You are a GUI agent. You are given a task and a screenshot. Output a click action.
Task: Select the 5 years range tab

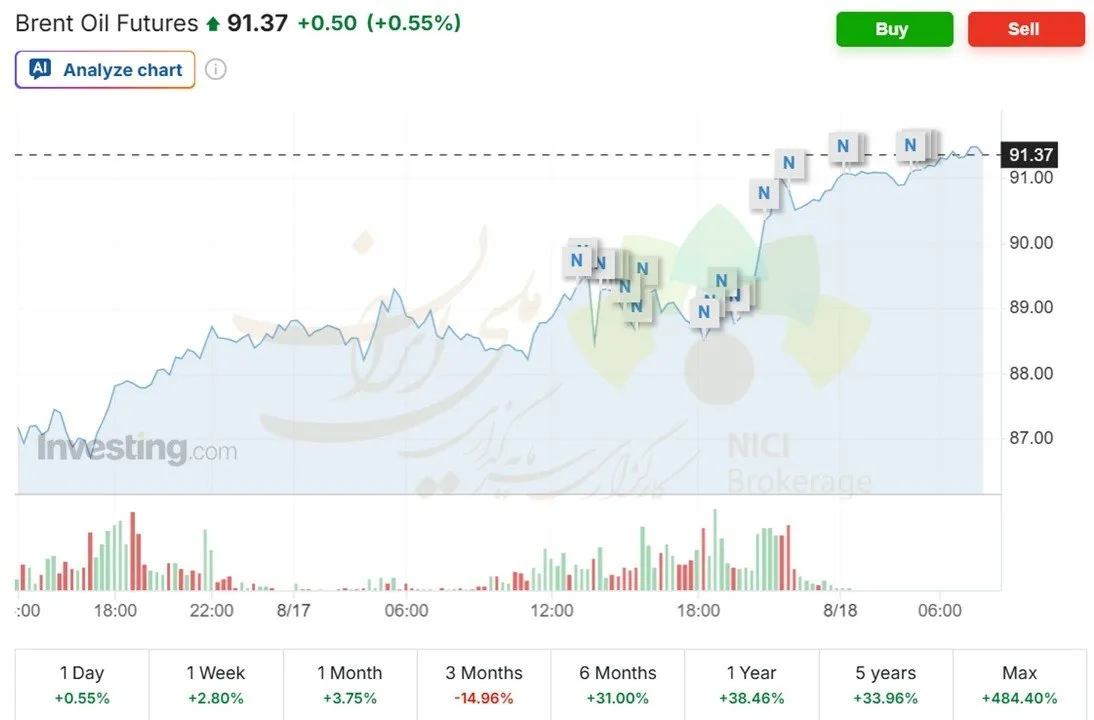885,684
